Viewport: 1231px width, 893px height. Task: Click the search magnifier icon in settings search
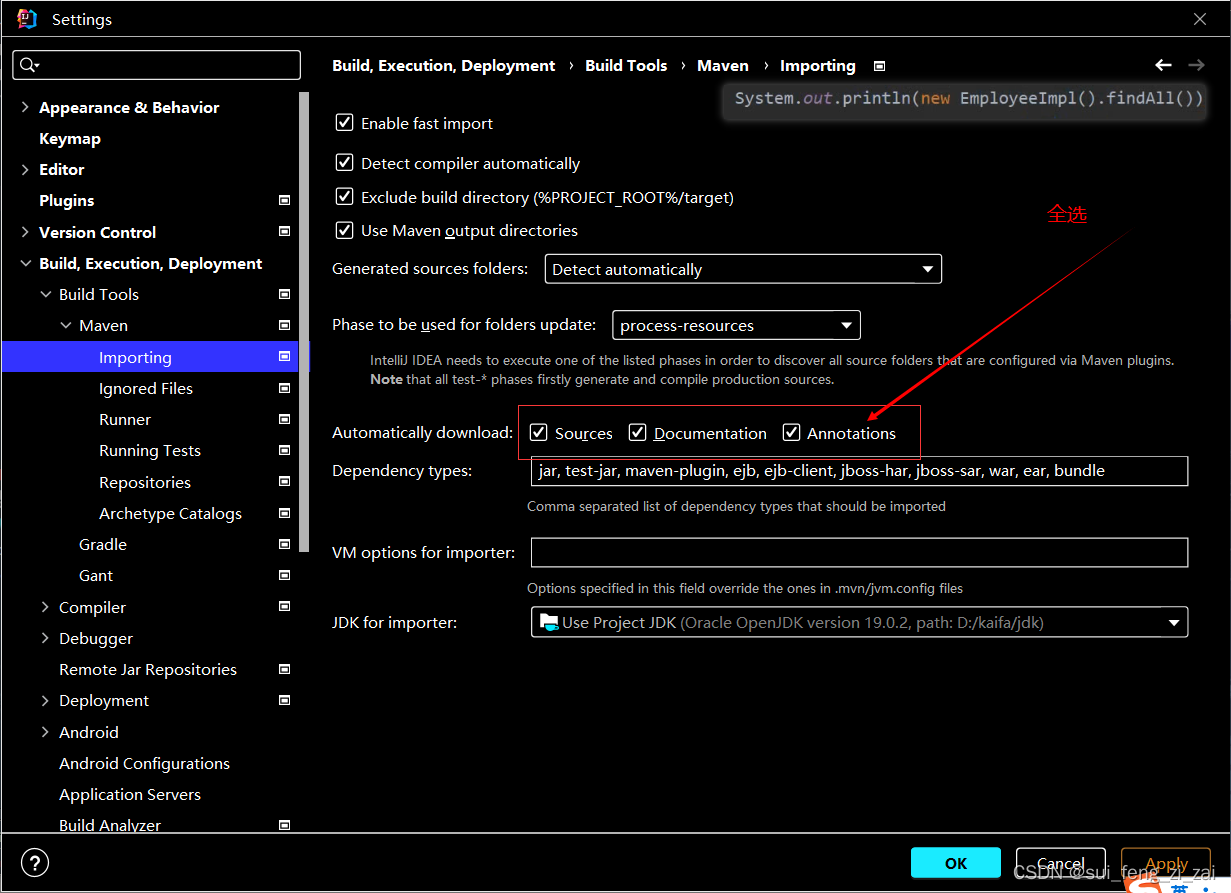click(29, 65)
